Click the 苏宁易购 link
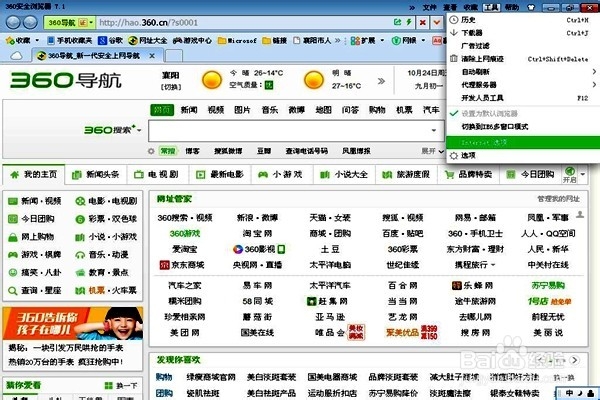600x400 pixels. point(548,286)
